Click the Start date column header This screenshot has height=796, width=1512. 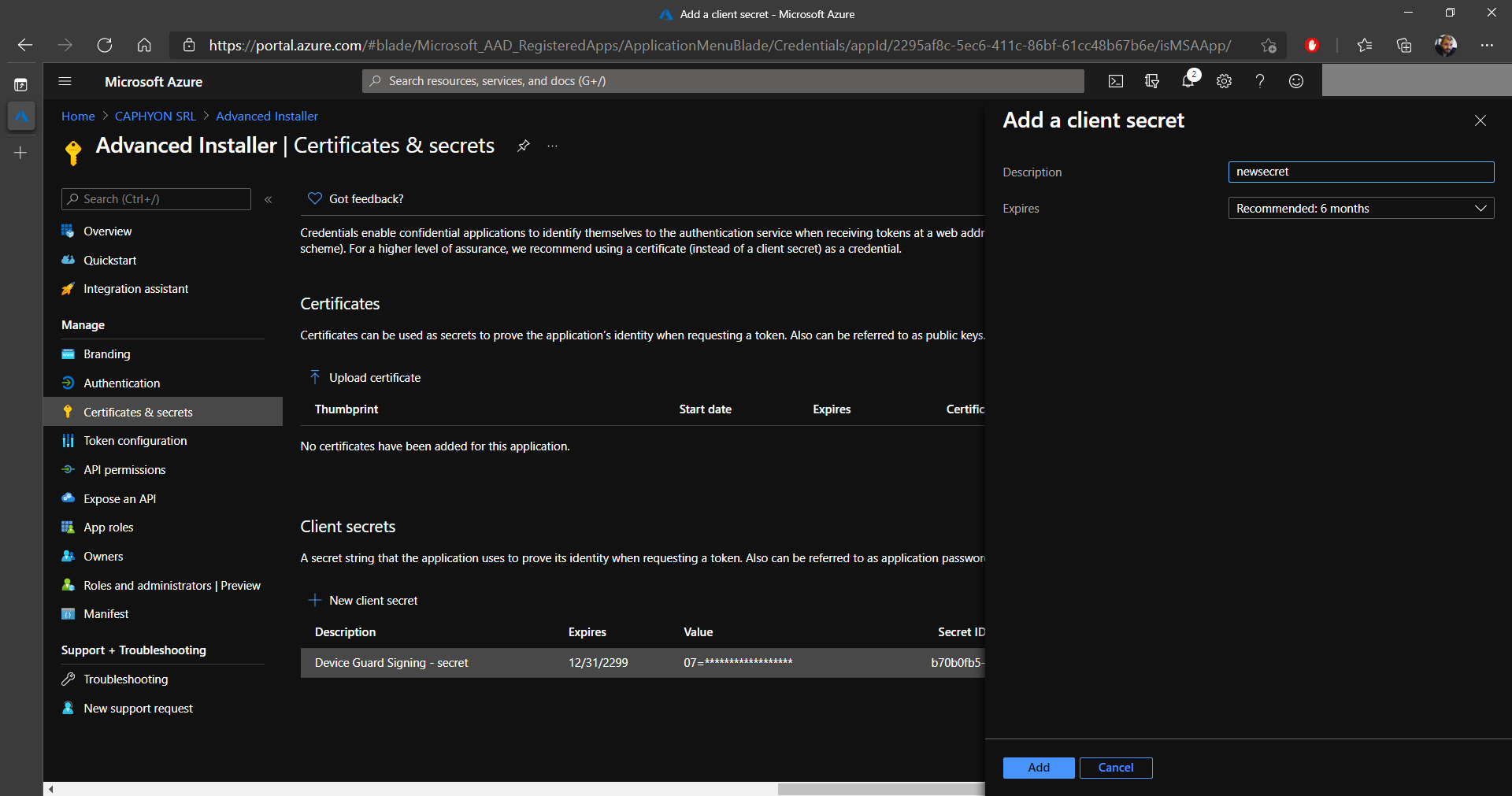pyautogui.click(x=706, y=409)
